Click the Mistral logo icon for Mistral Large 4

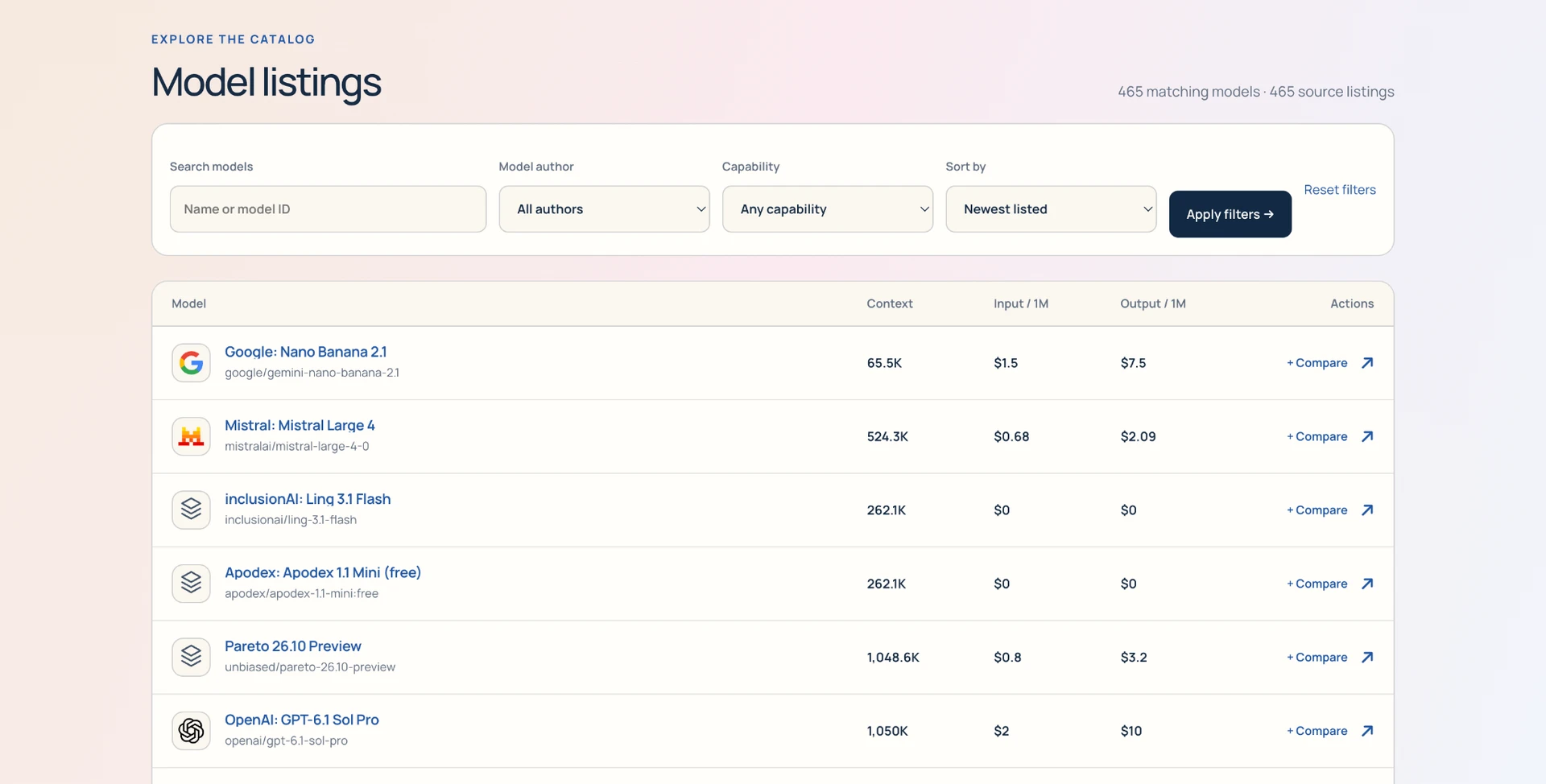pyautogui.click(x=191, y=436)
